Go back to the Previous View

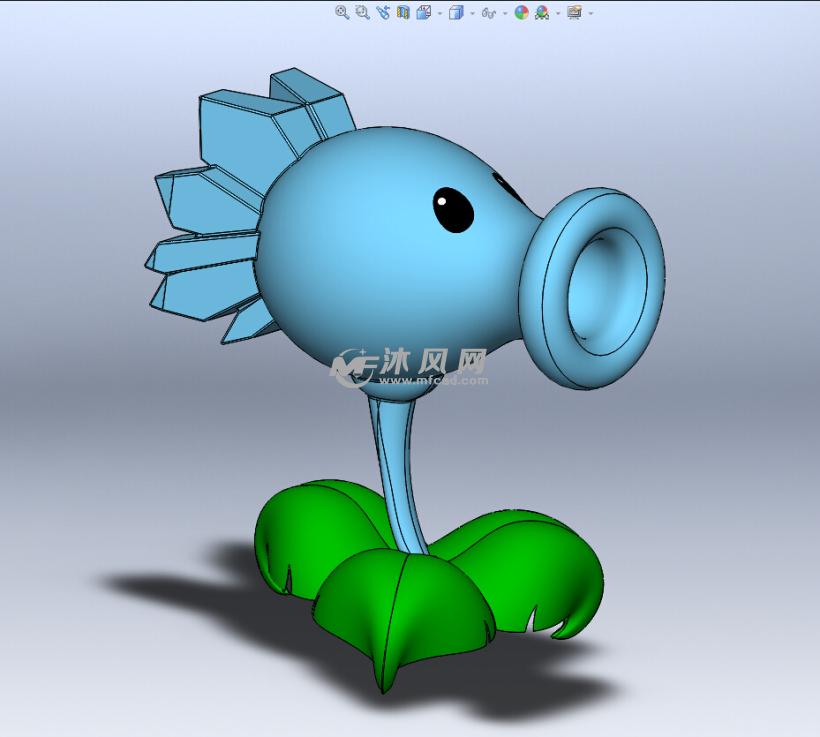click(x=383, y=13)
